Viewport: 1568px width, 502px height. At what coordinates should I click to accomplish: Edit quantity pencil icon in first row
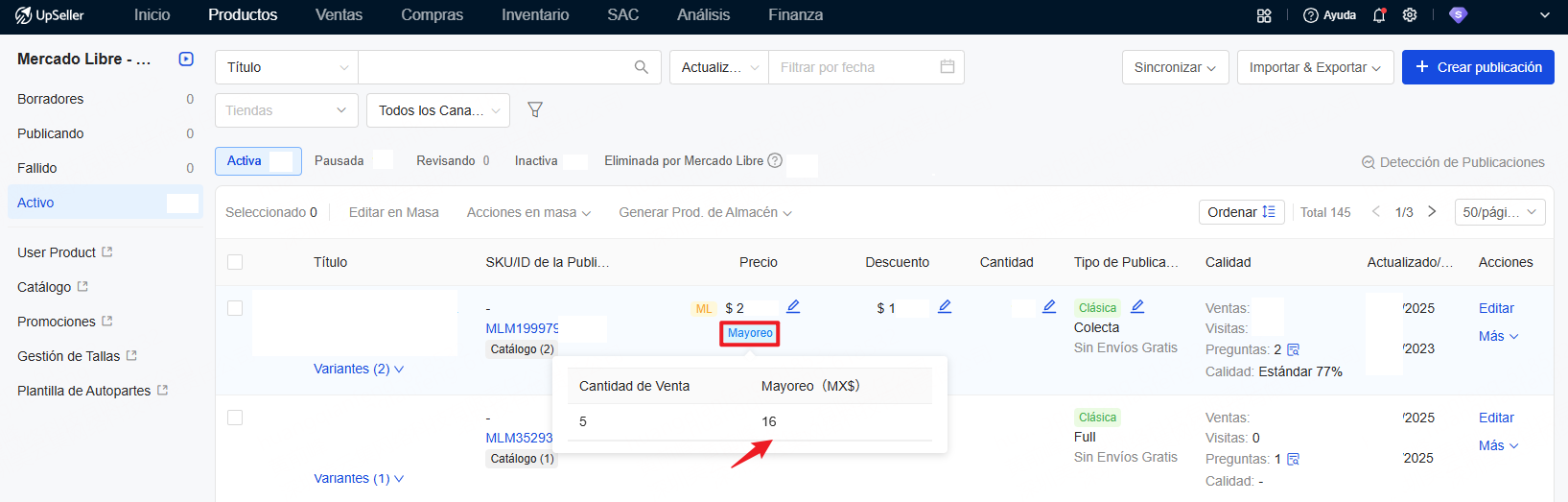[x=1049, y=306]
